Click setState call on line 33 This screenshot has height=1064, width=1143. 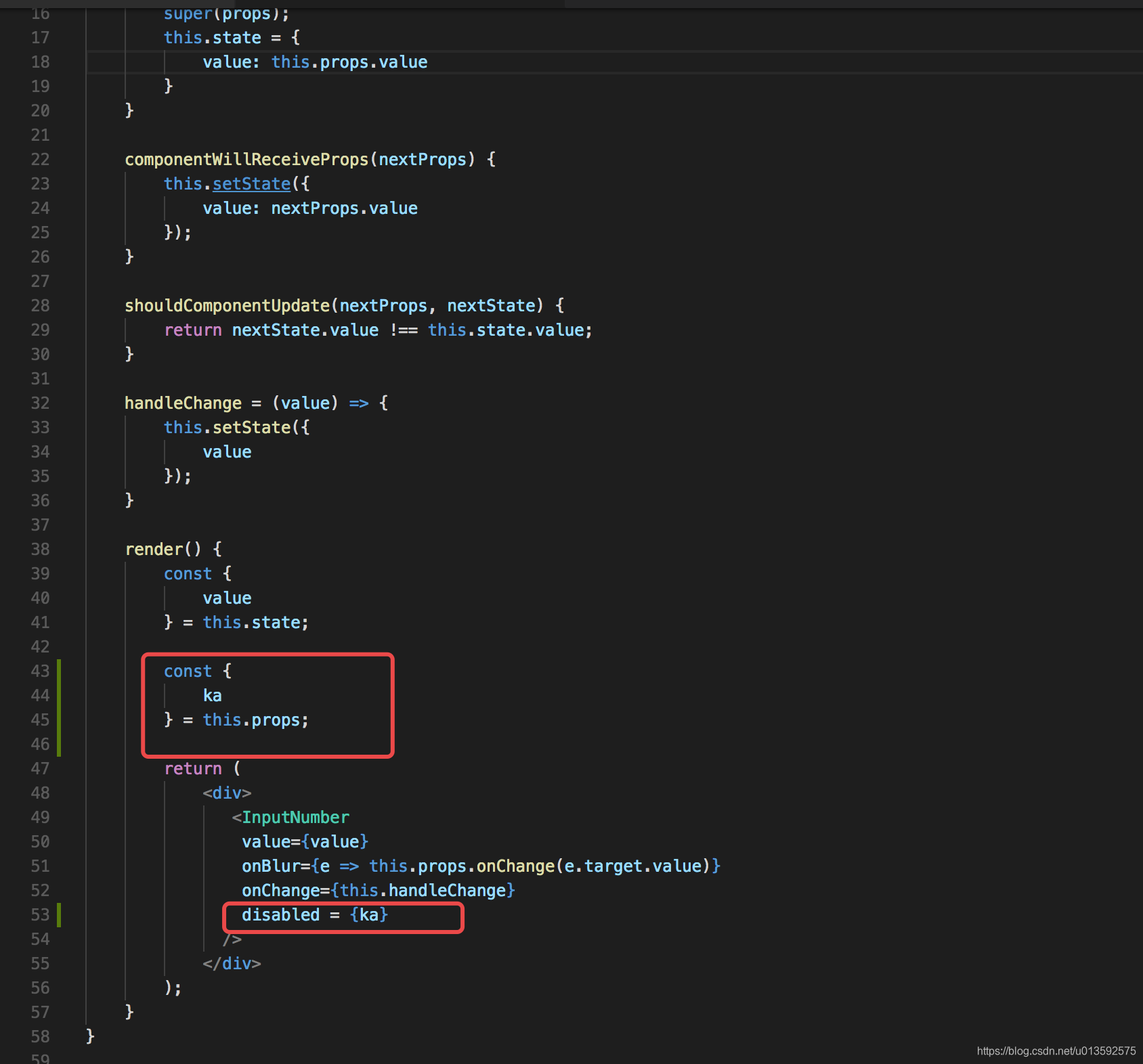point(251,428)
